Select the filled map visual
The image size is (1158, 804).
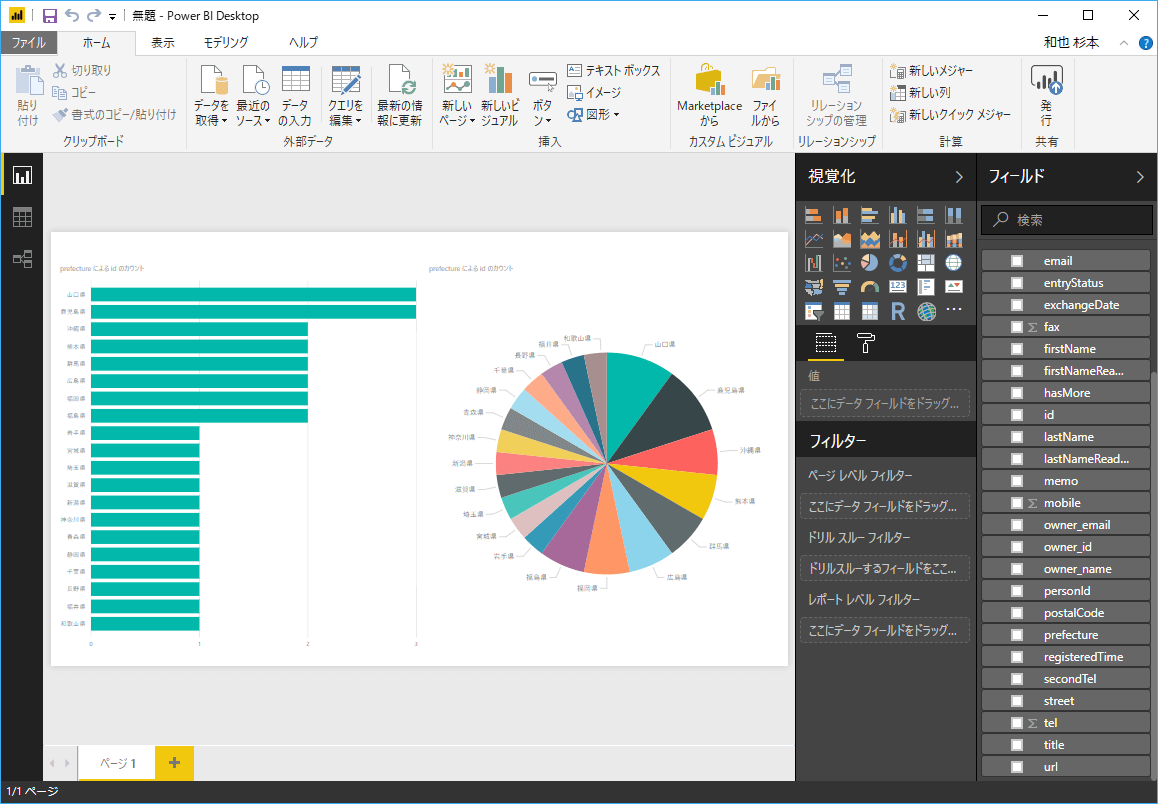[x=813, y=286]
